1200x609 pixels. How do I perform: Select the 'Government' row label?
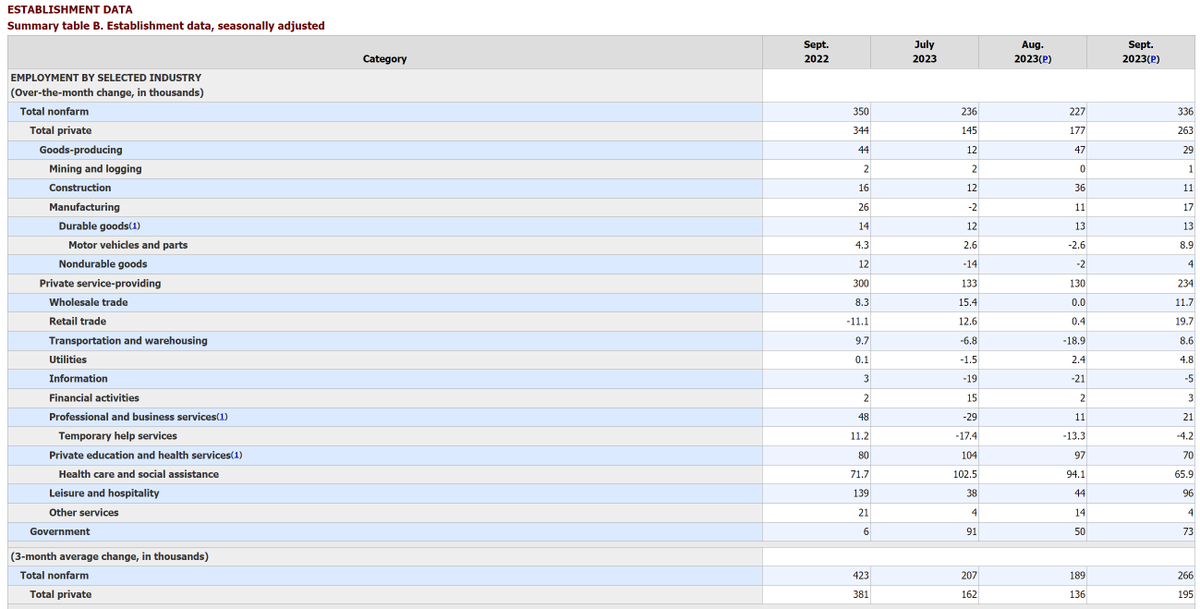60,532
